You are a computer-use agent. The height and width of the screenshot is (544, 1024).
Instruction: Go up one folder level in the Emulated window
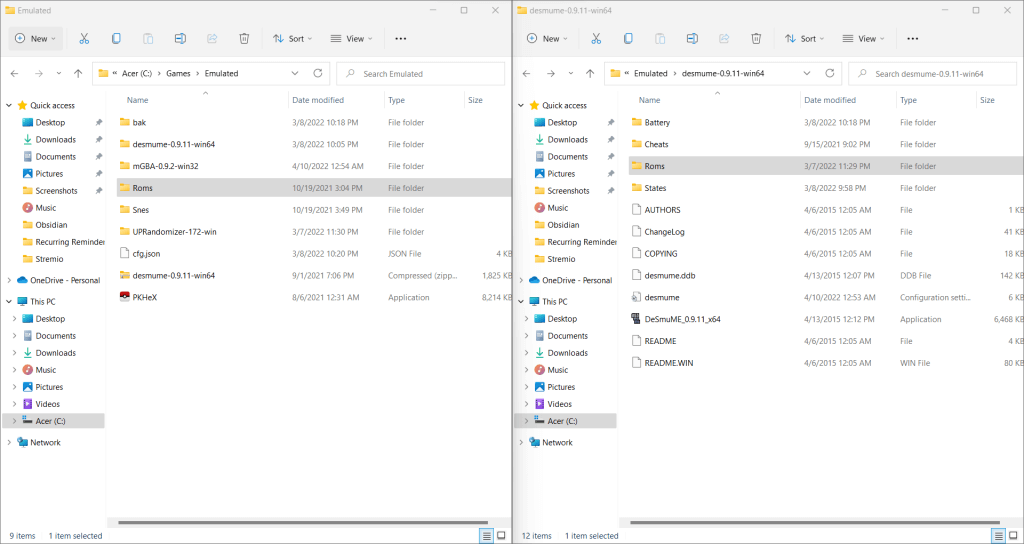click(78, 74)
